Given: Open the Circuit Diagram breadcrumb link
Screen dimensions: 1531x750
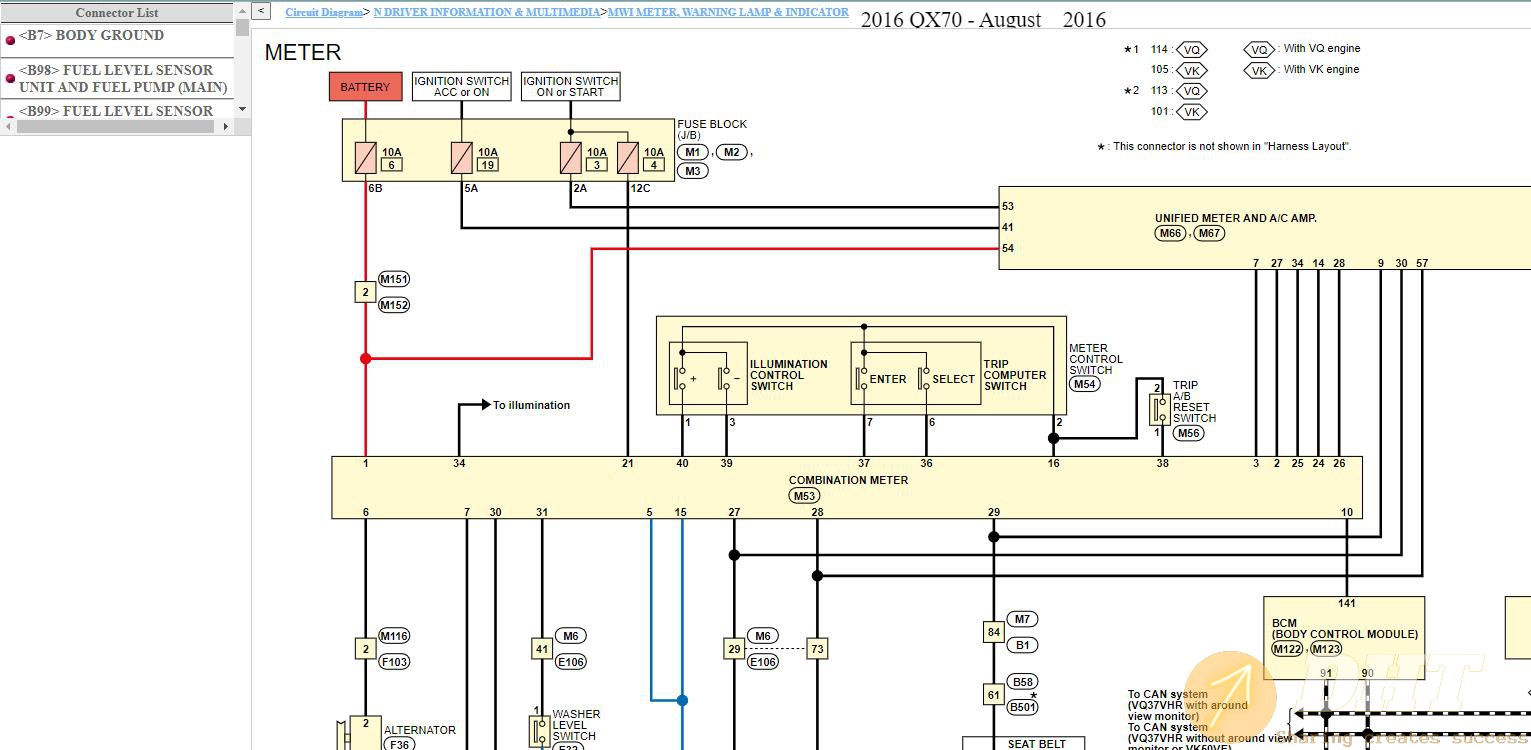Looking at the screenshot, I should point(324,13).
